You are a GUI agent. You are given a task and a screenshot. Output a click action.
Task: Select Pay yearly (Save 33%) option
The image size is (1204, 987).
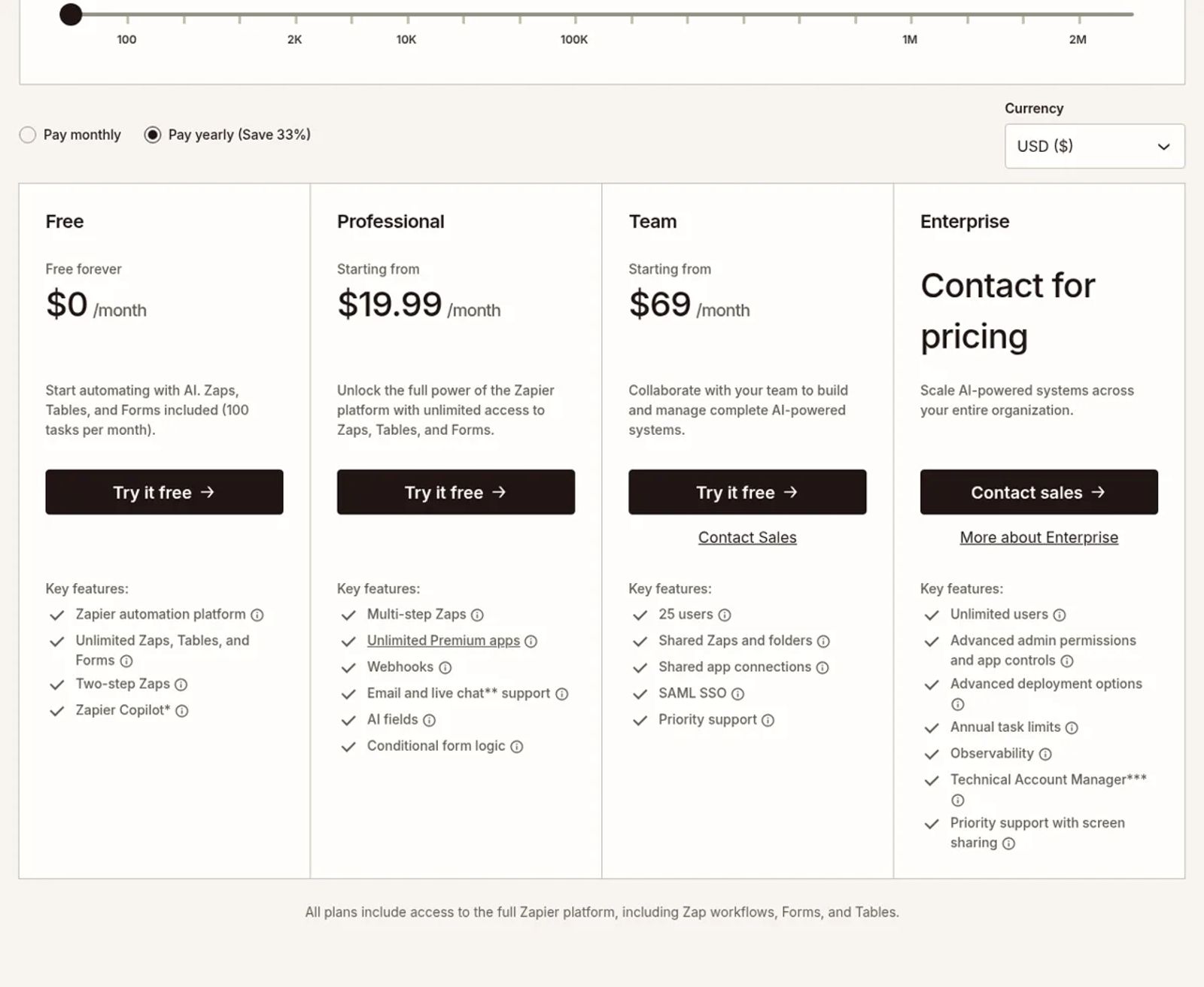point(153,135)
